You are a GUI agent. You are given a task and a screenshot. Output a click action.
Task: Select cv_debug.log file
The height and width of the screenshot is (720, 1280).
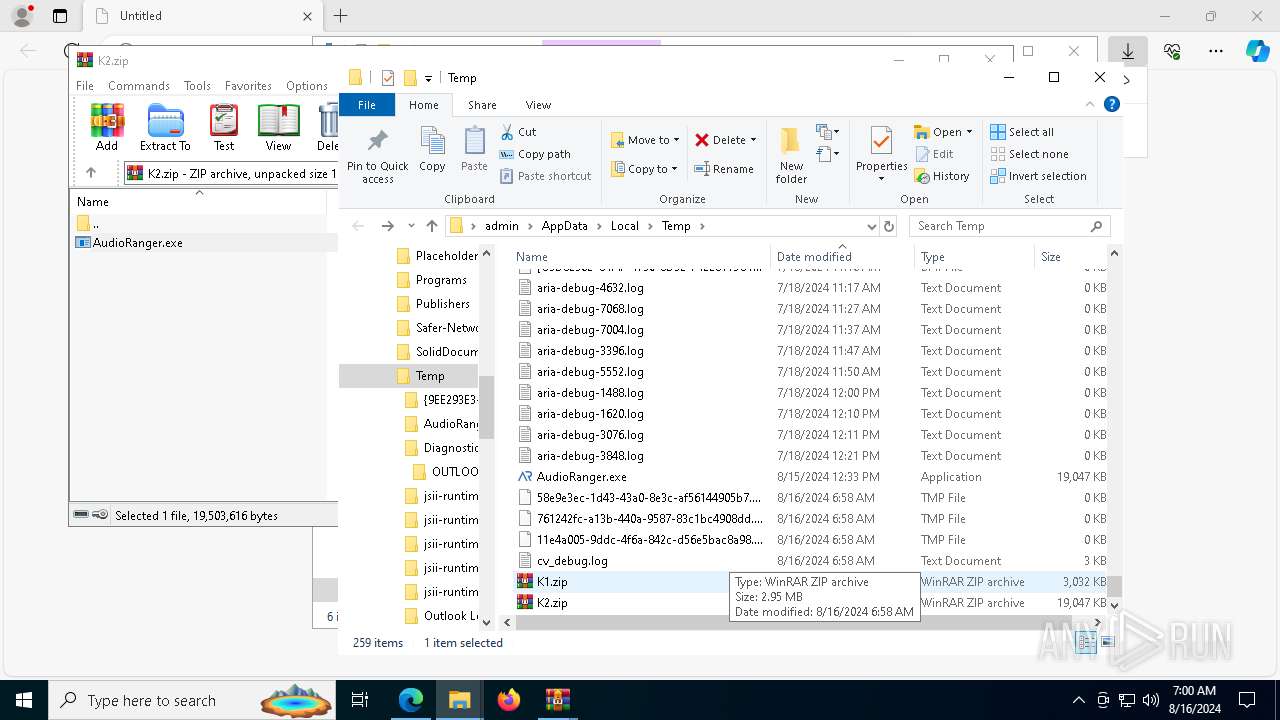tap(572, 561)
